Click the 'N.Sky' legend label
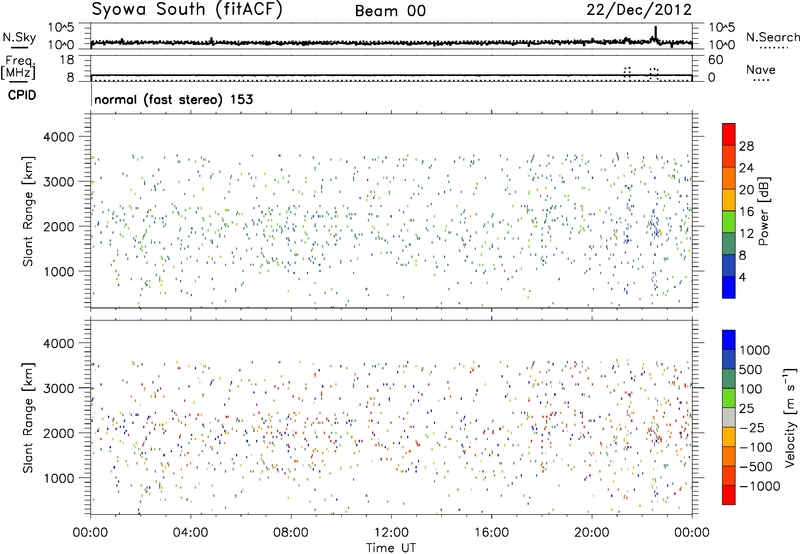 pos(19,37)
